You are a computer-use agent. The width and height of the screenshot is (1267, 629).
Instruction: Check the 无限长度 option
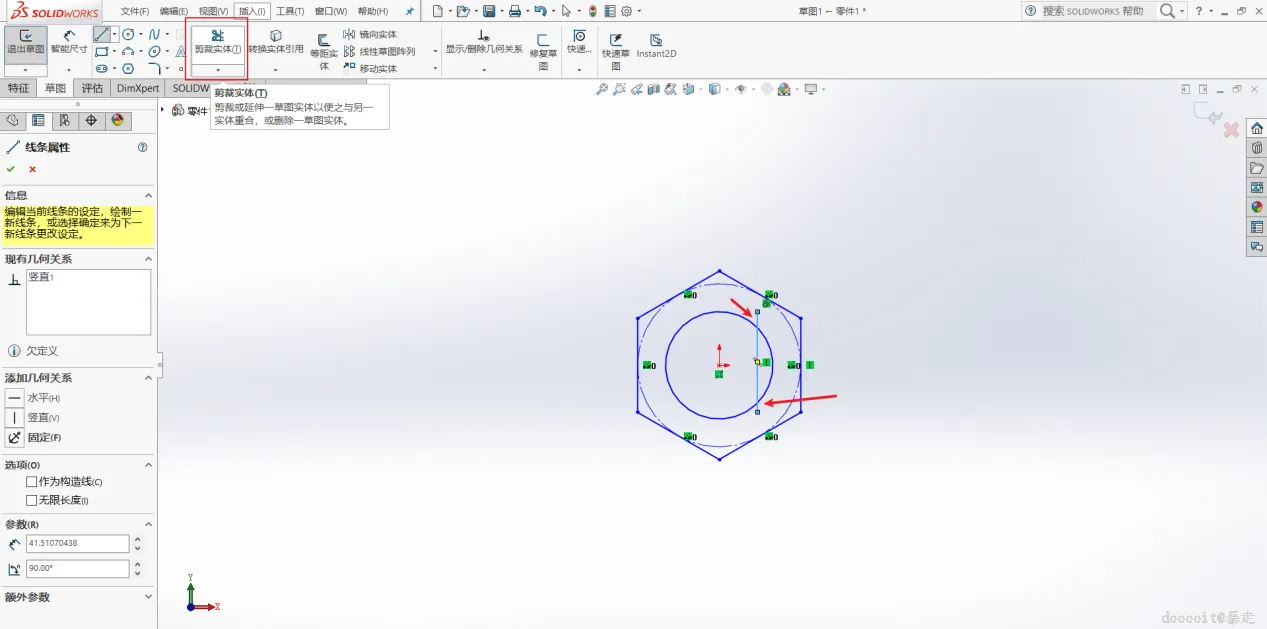(x=32, y=500)
